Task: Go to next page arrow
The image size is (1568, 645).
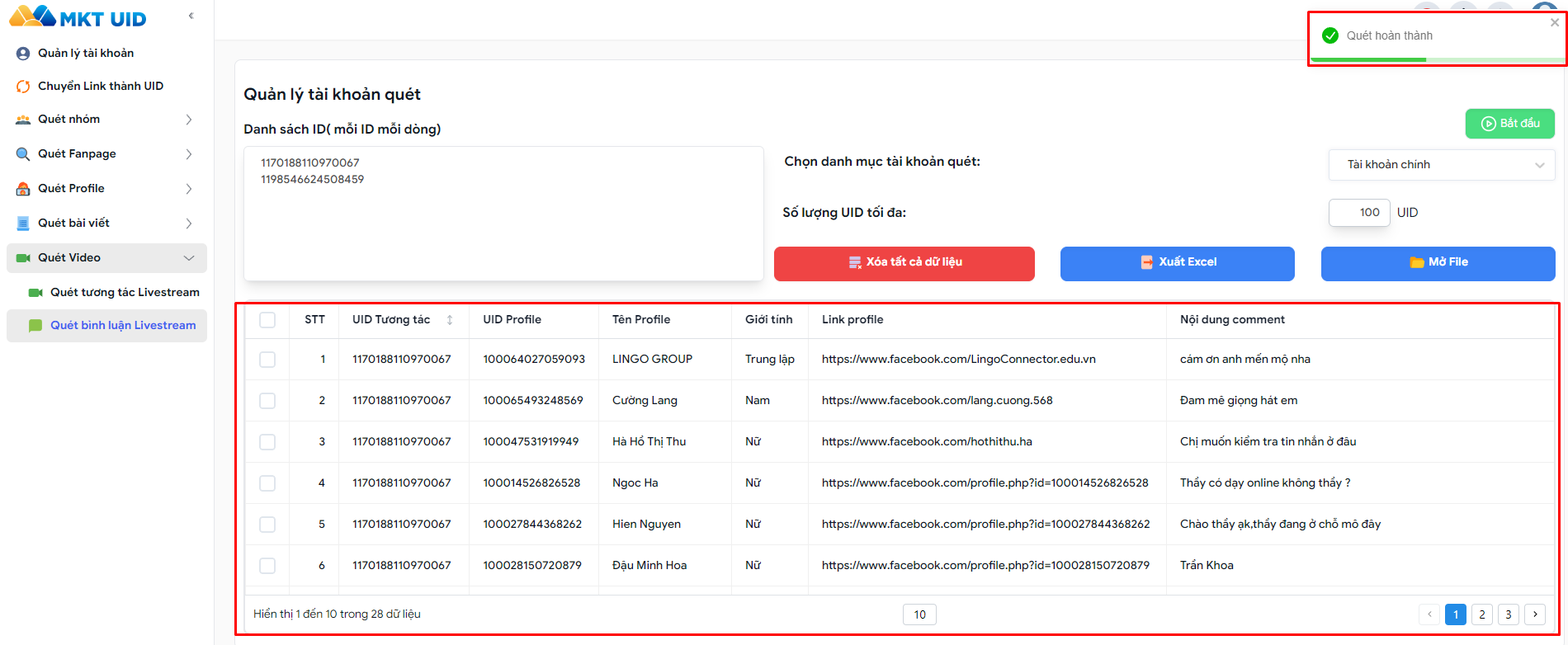Action: 1535,614
